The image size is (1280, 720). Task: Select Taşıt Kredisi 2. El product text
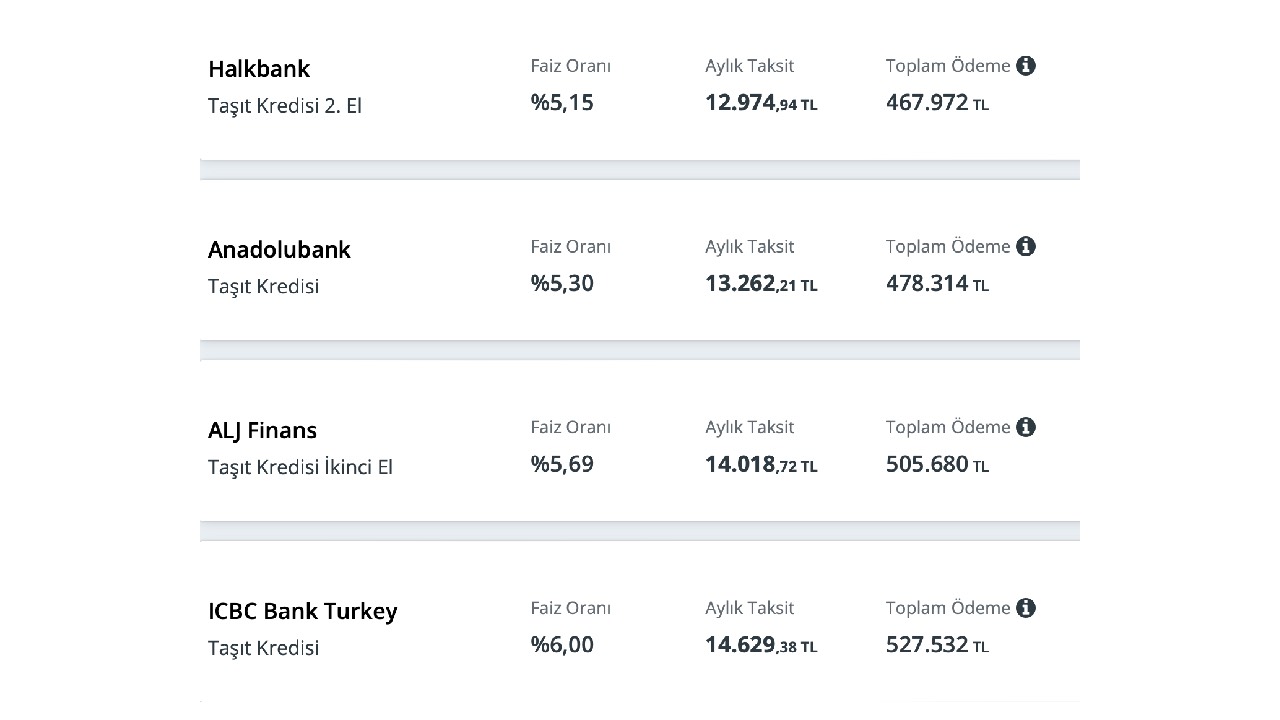[285, 106]
